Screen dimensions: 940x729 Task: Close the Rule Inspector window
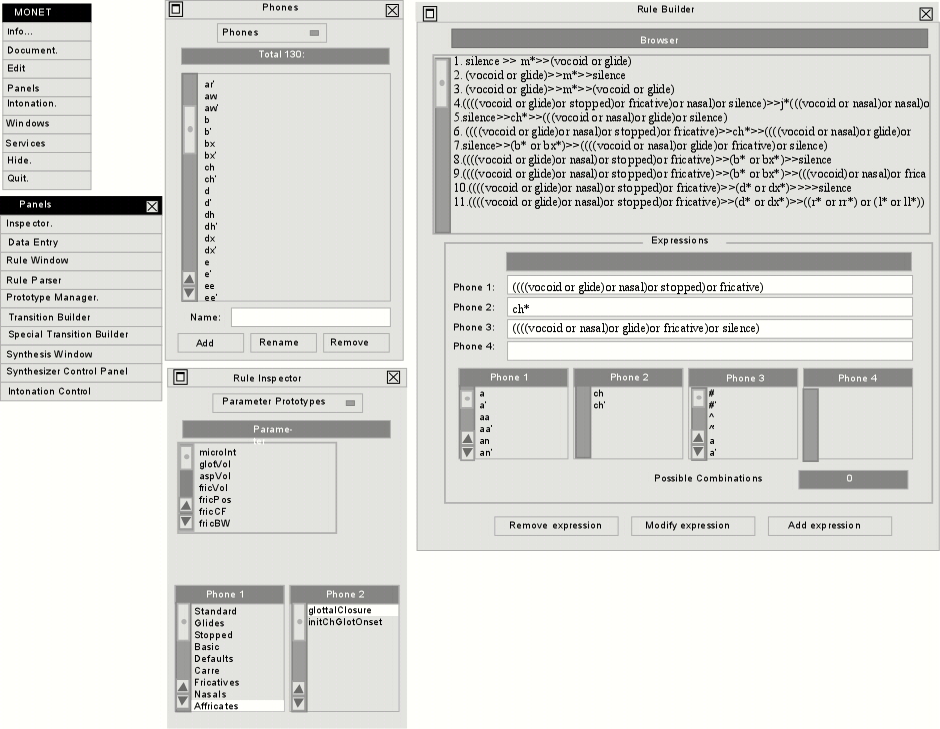pyautogui.click(x=393, y=377)
